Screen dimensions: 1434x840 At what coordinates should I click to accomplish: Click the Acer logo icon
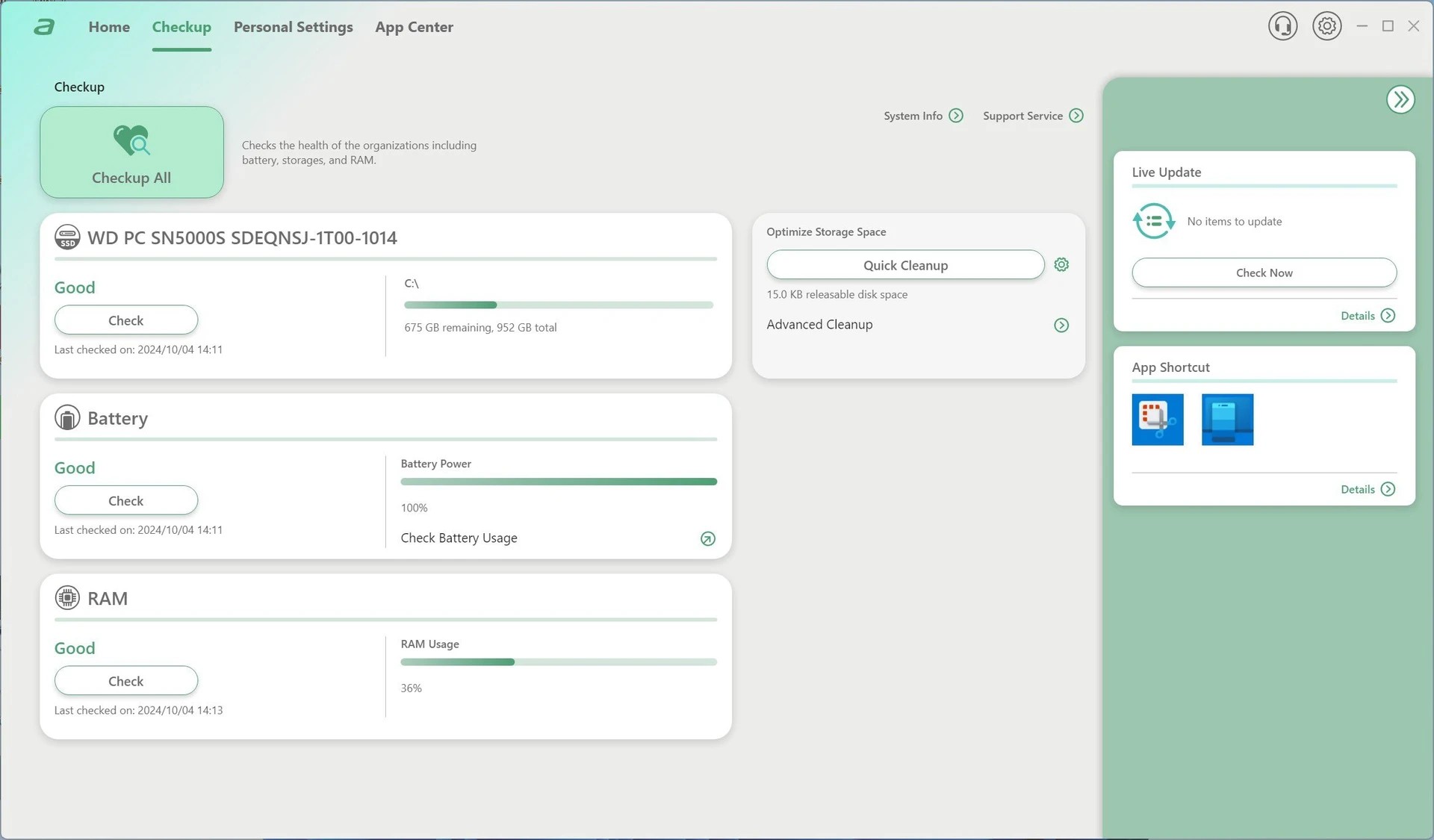[44, 27]
